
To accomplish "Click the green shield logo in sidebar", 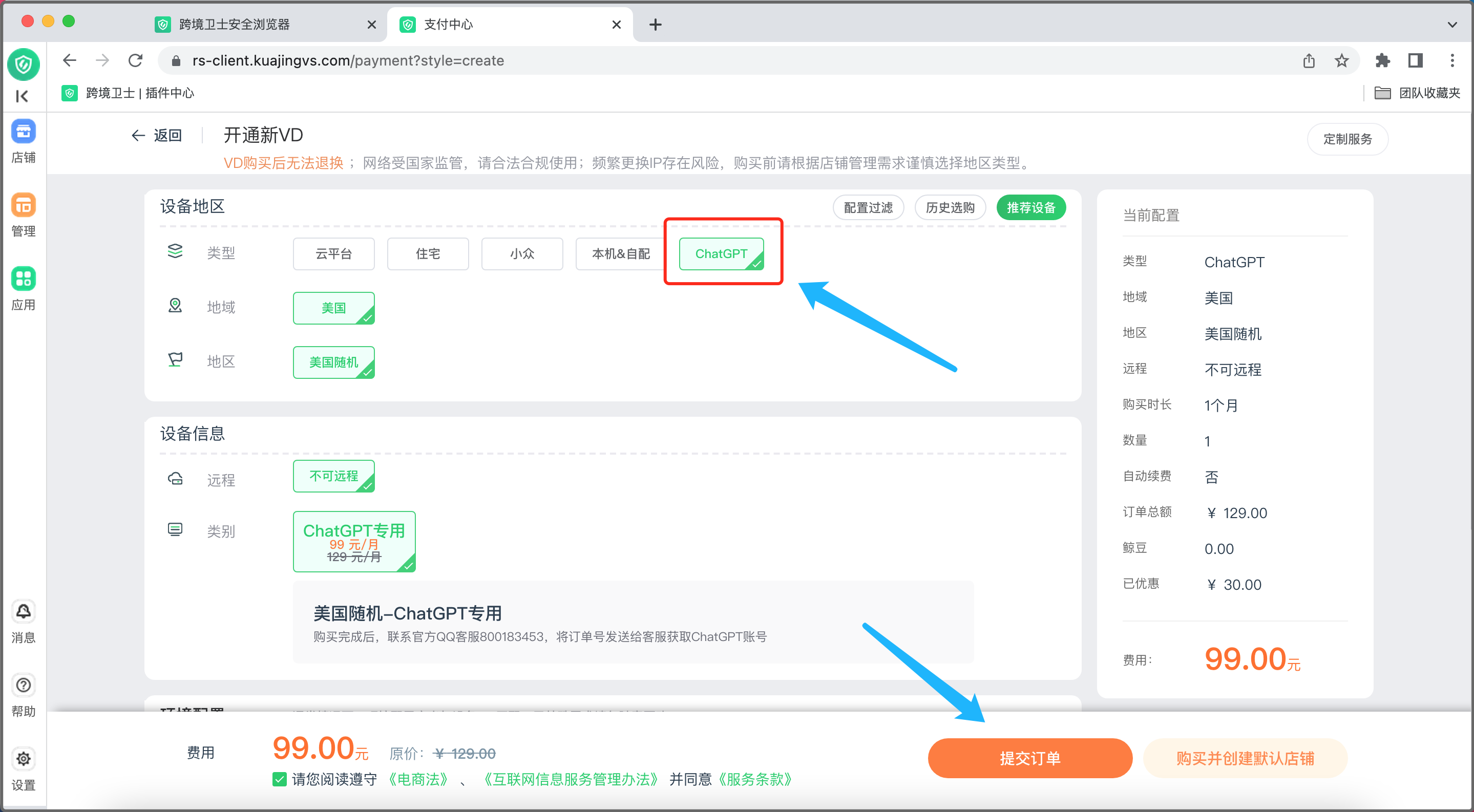I will [x=24, y=64].
